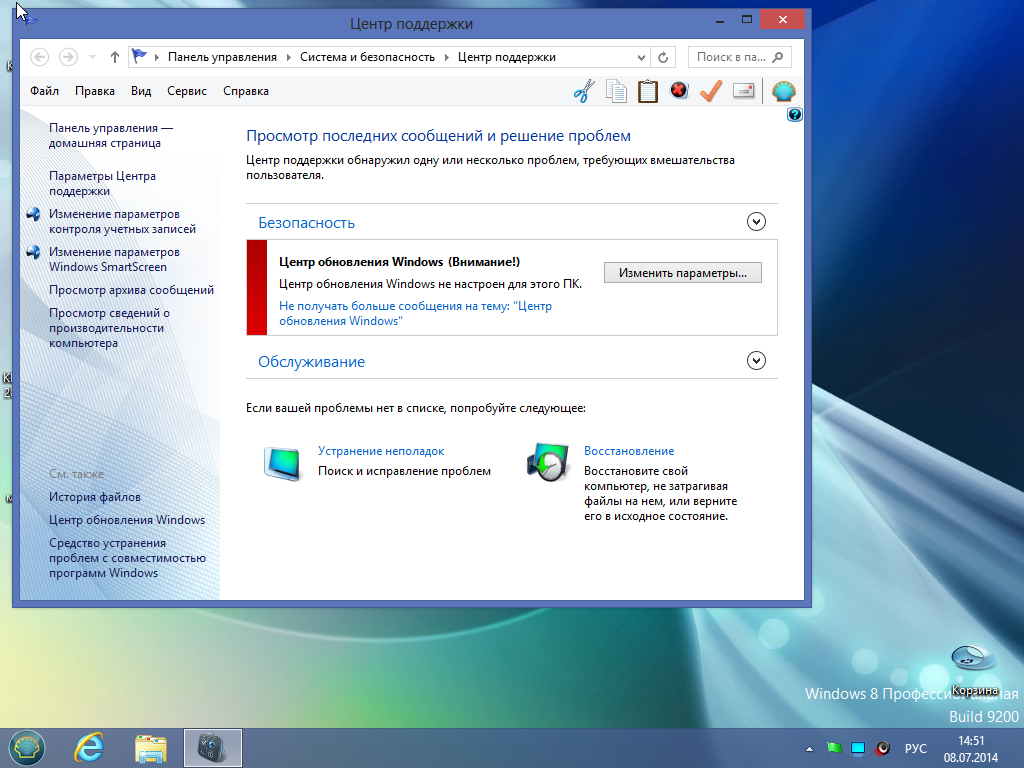Click Система и безопасность breadcrumb
This screenshot has height=768, width=1024.
(367, 57)
